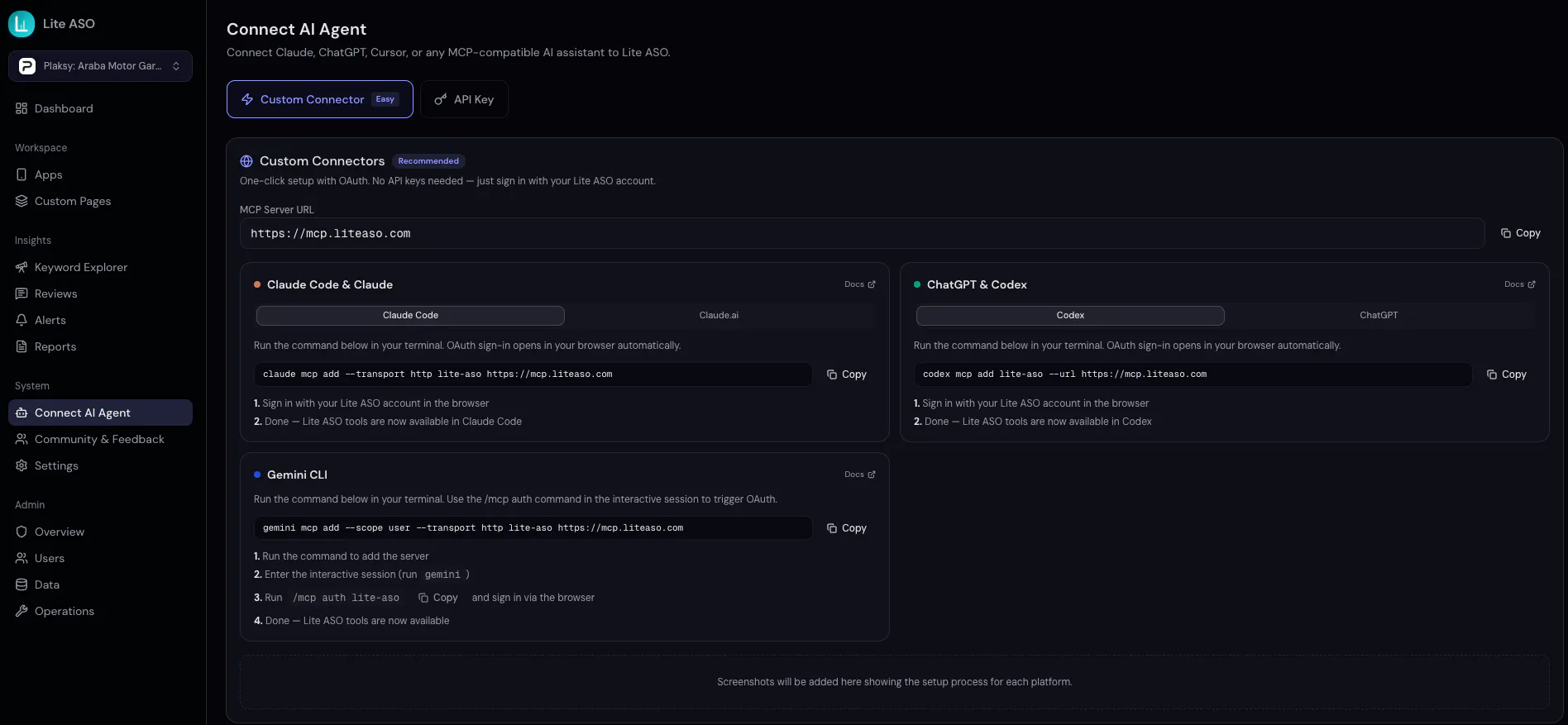1568x725 pixels.
Task: Go to Apps in Workspace section
Action: (x=100, y=174)
